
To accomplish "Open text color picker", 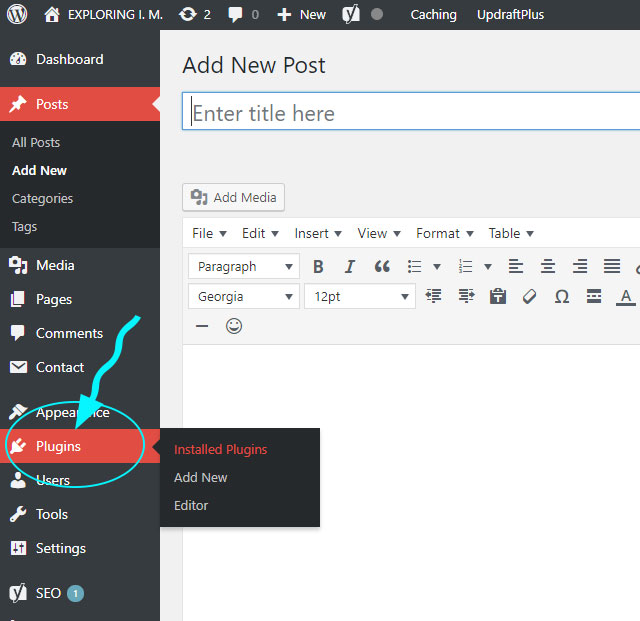I will pos(626,296).
